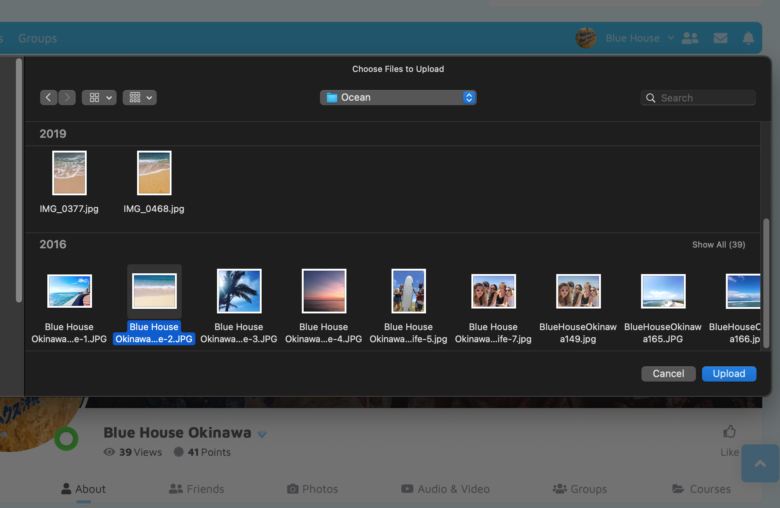Open the Audio & Video tab
780x508 pixels.
tap(445, 489)
